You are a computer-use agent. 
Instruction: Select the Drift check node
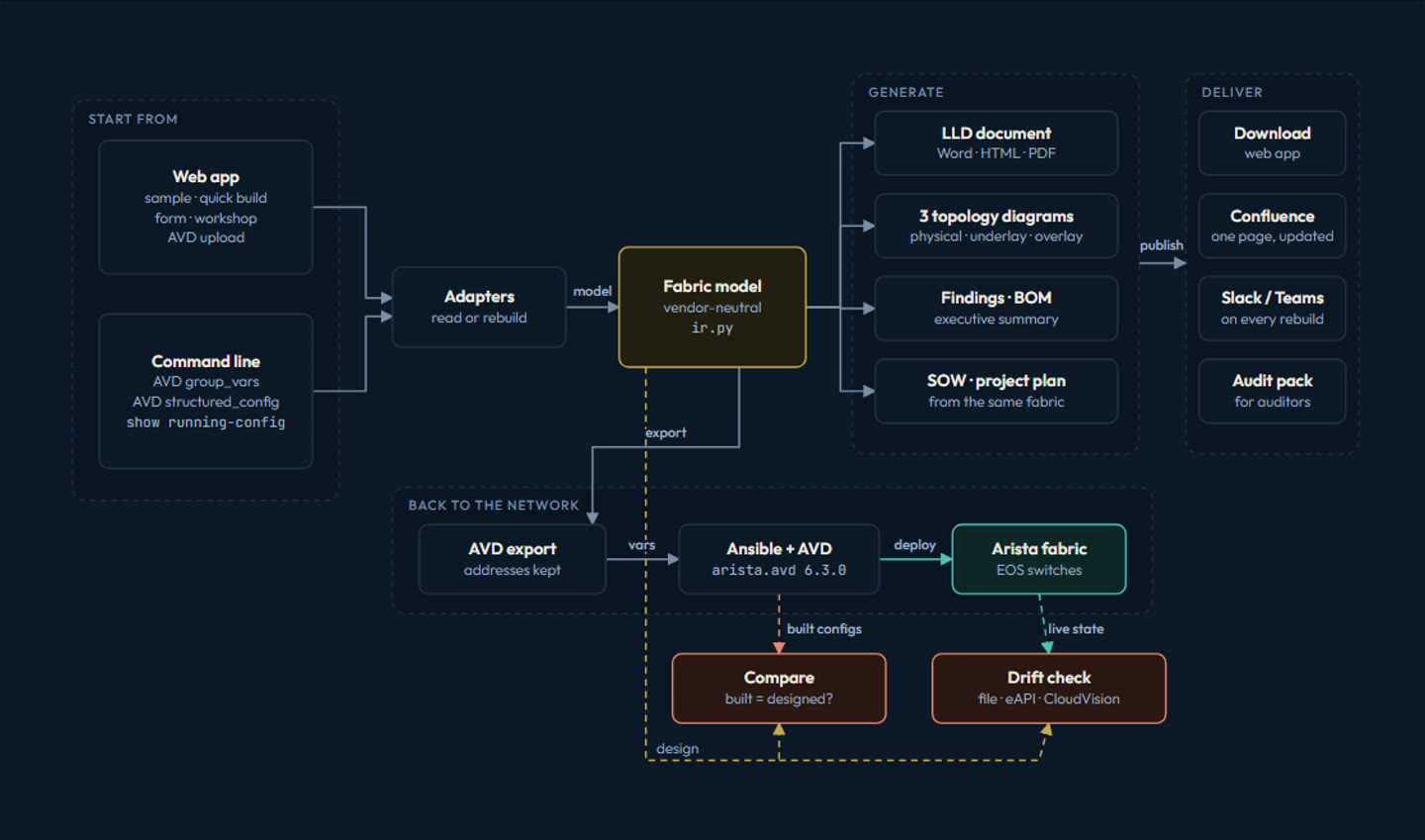click(x=1049, y=688)
